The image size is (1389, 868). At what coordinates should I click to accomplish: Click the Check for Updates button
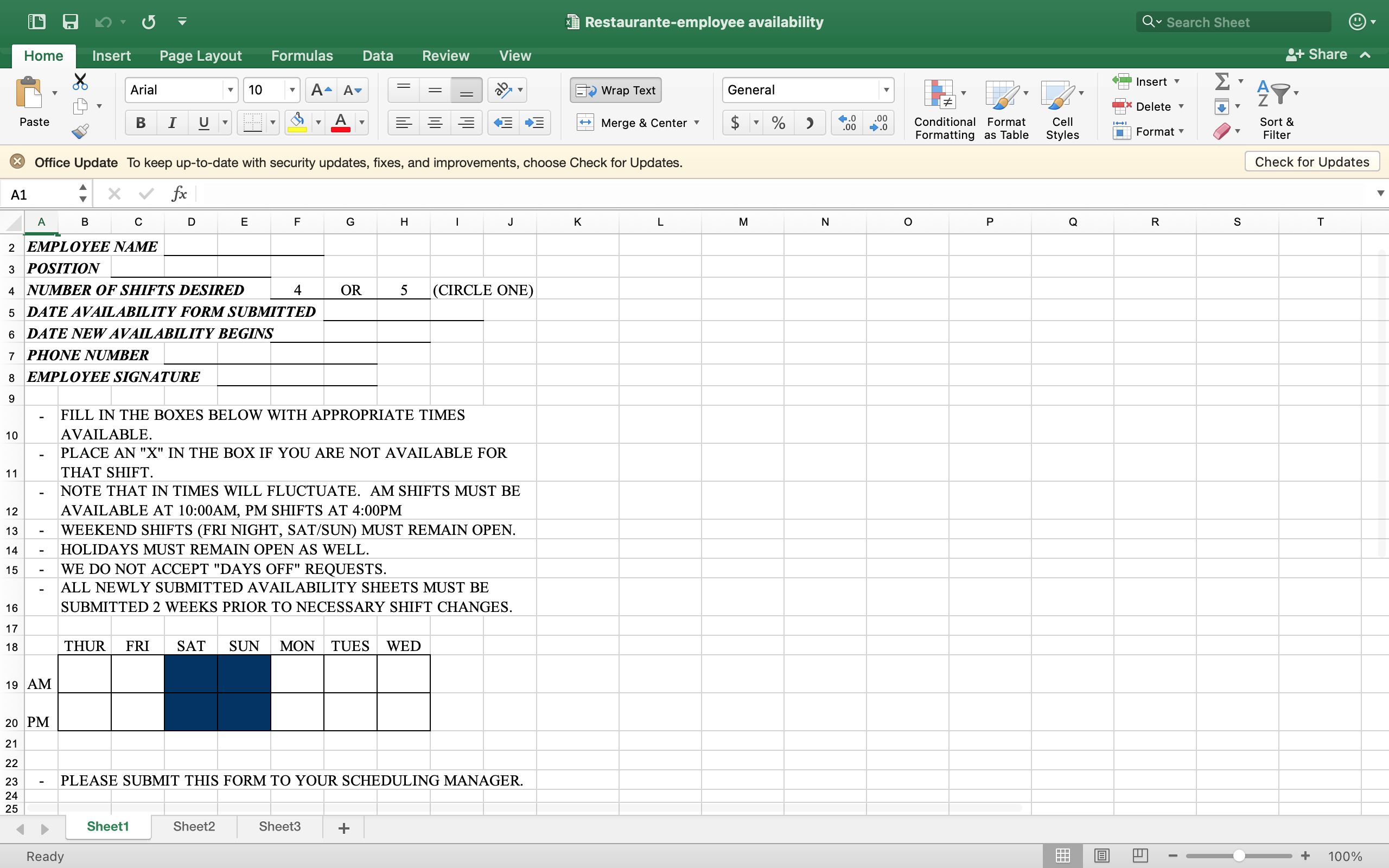pos(1311,162)
